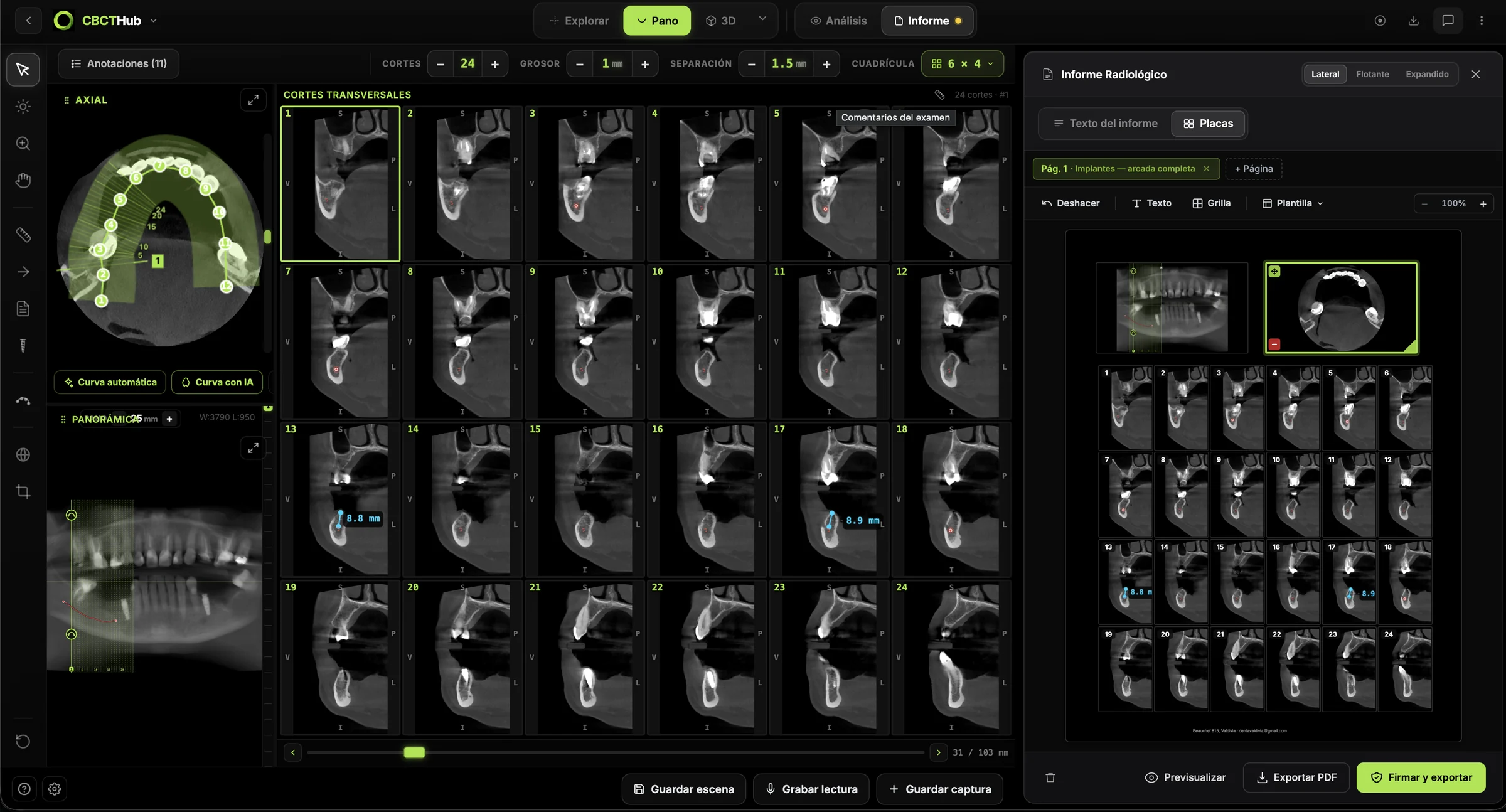Switch report panel to Flotante mode

point(1372,74)
